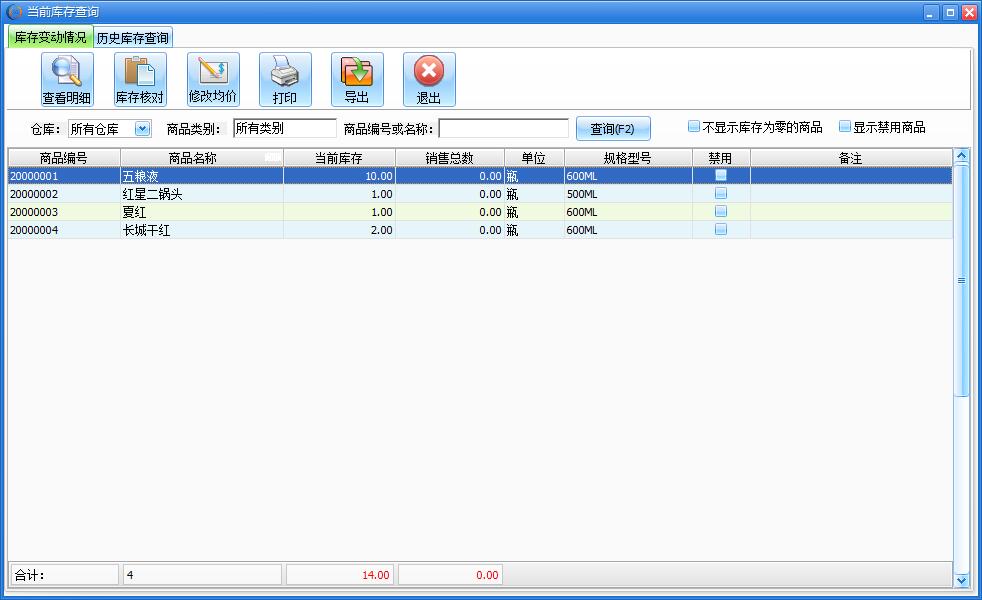Toggle 禁用 checkbox for 夏红 row

pos(721,212)
